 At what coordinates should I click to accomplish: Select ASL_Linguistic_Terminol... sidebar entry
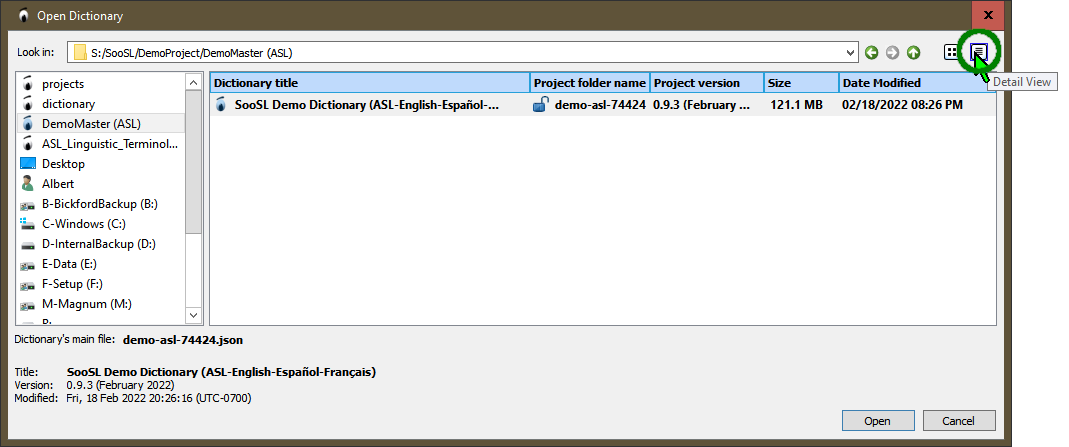101,144
